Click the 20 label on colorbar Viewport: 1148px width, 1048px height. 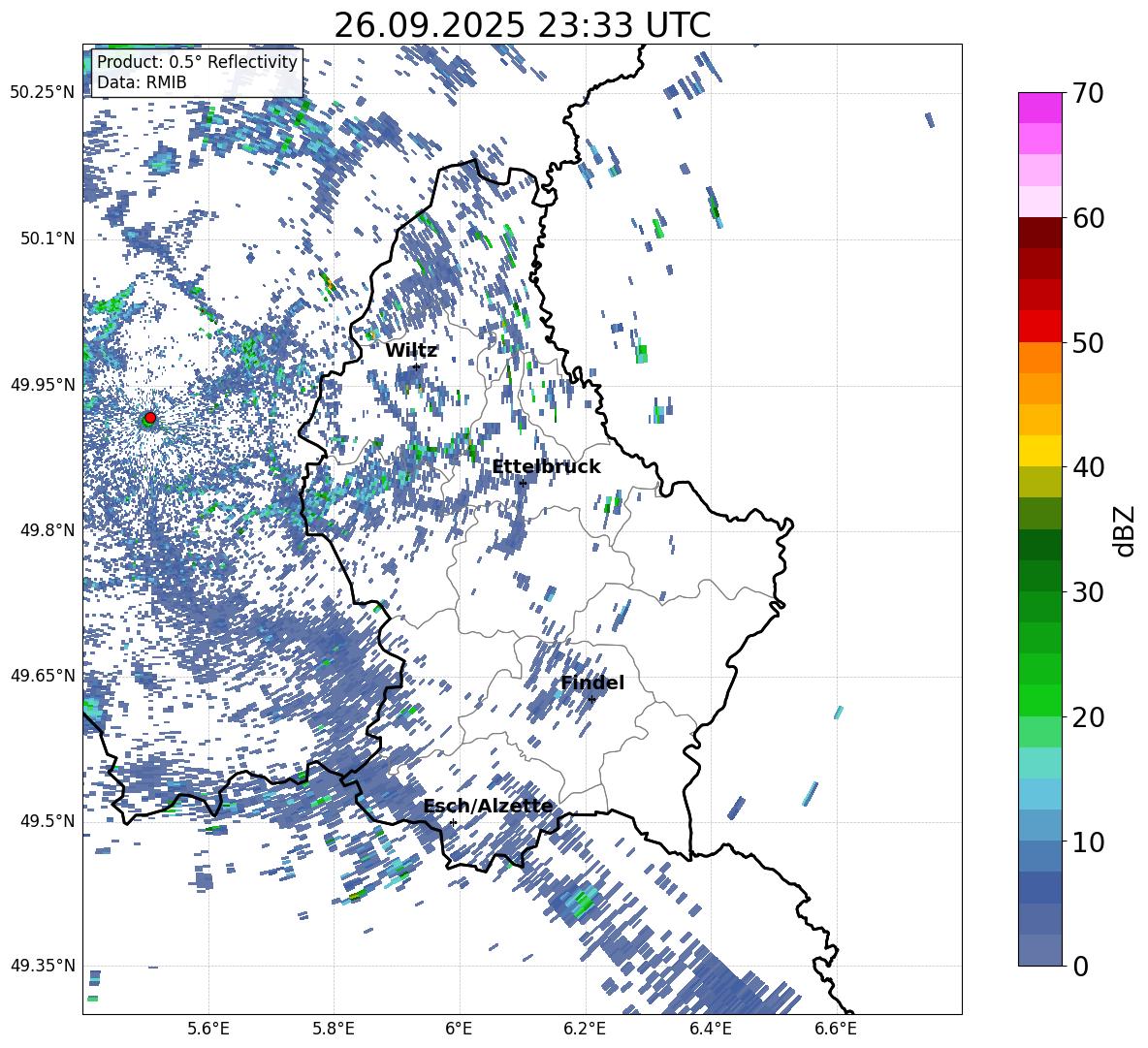coord(1087,717)
